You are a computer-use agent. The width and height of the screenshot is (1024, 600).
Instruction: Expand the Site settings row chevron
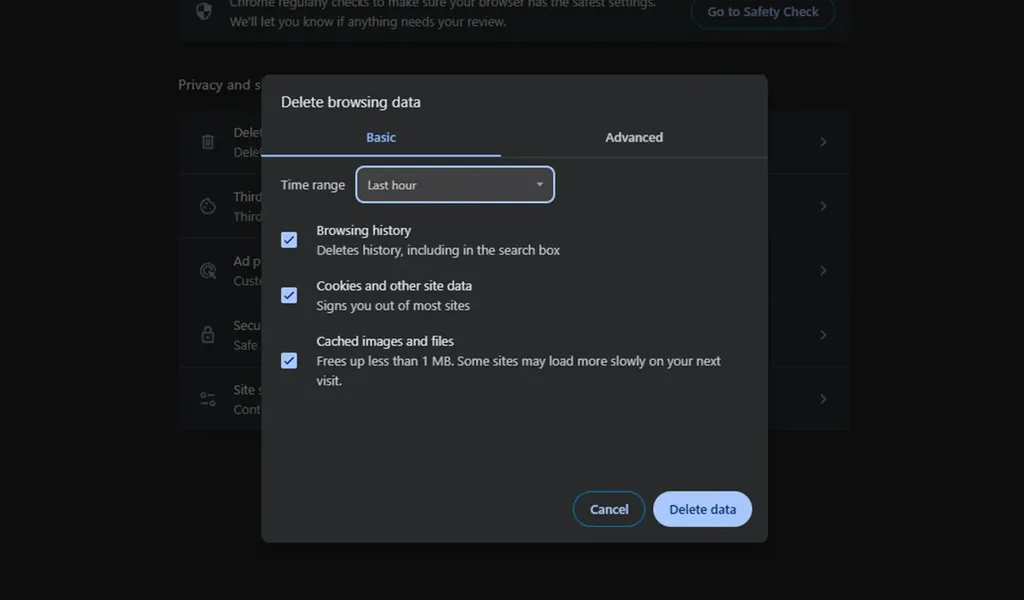(823, 399)
